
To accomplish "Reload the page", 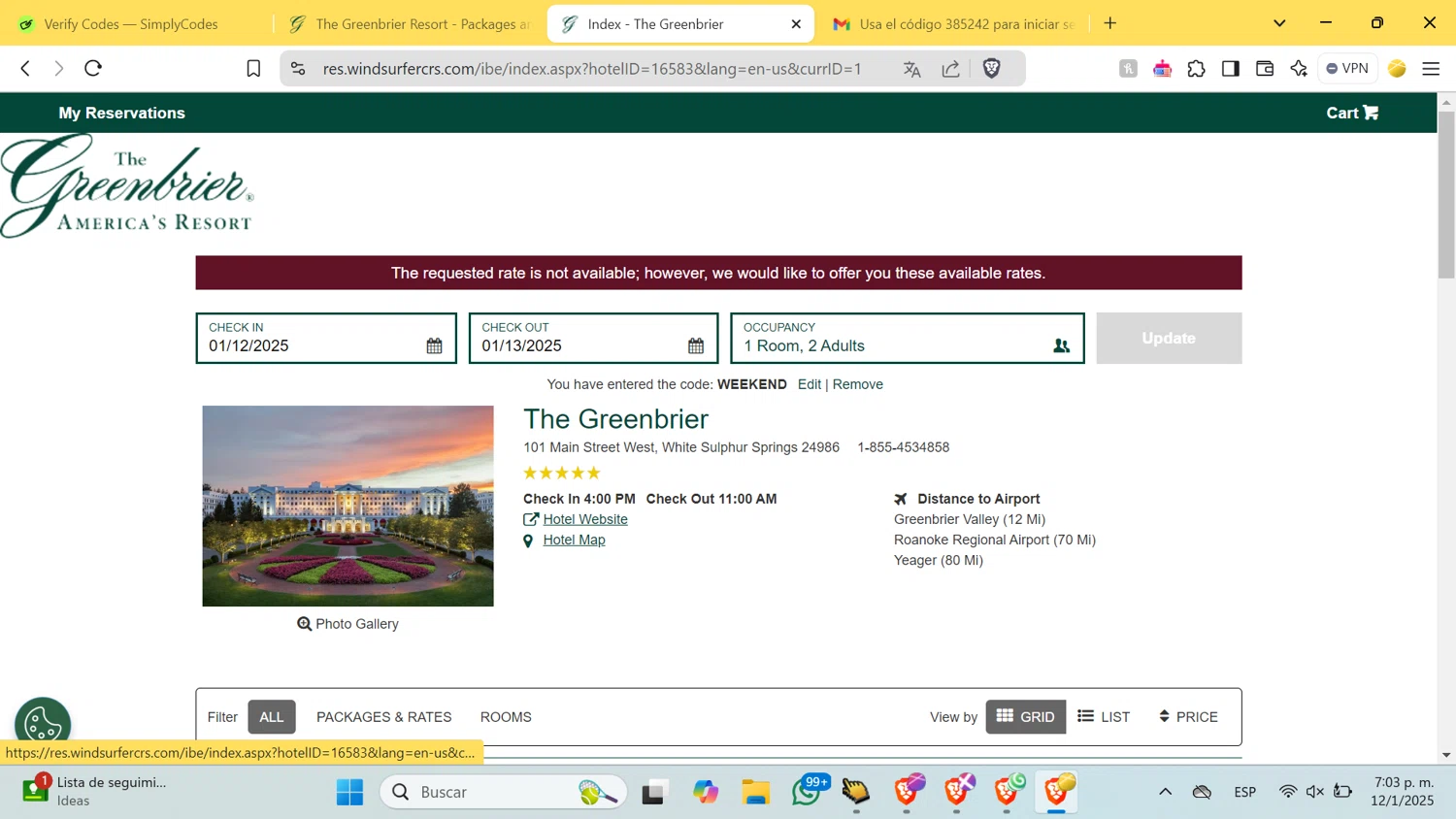I will pyautogui.click(x=93, y=68).
